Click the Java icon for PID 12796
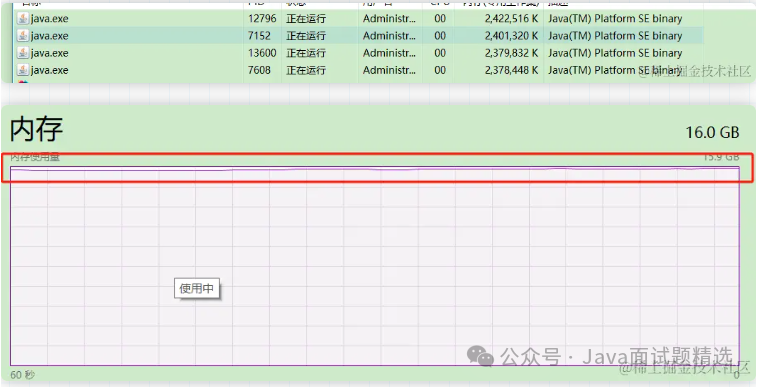 [x=23, y=19]
